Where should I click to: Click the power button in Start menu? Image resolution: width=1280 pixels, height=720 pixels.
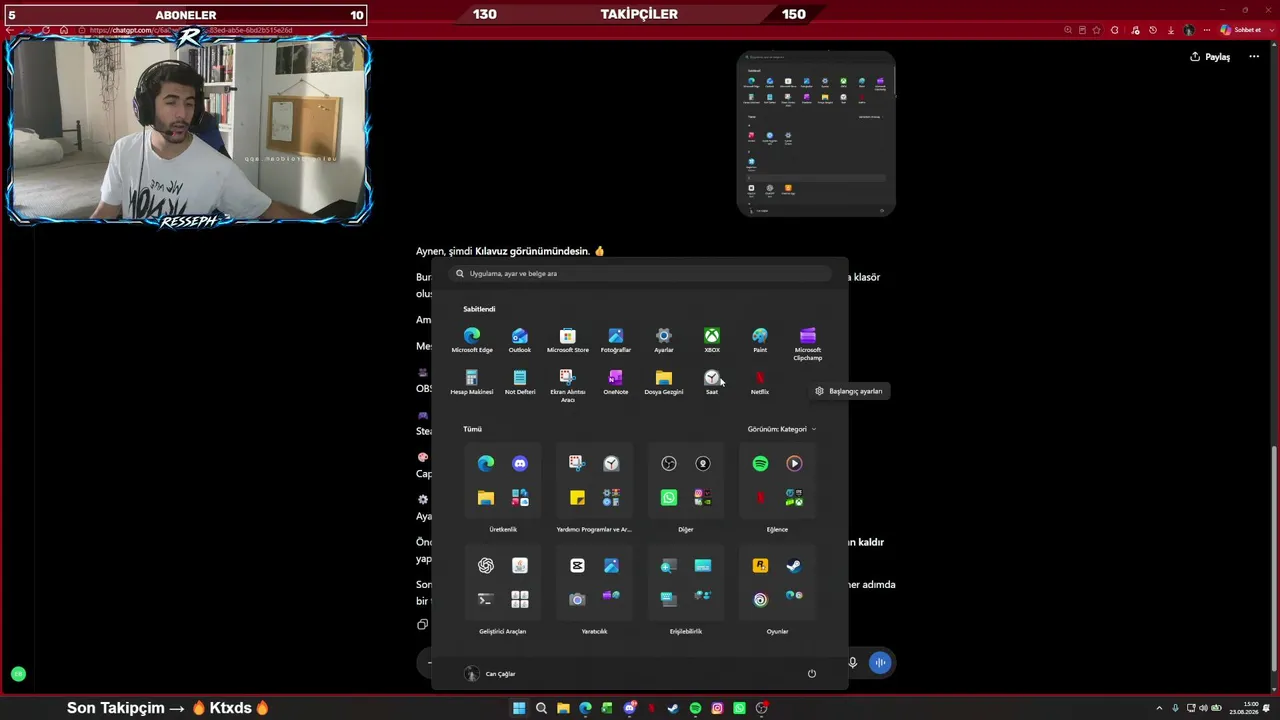(811, 674)
